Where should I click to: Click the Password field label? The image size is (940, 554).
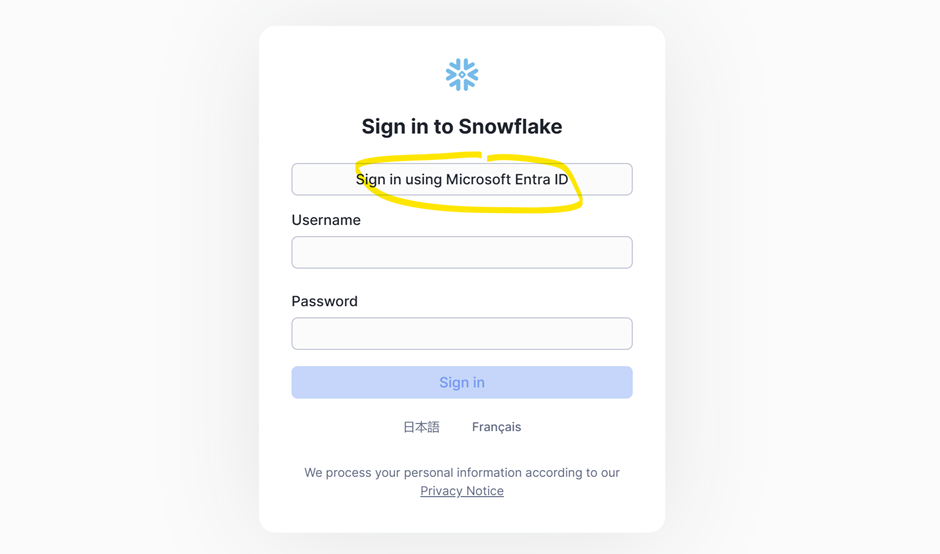pyautogui.click(x=324, y=301)
